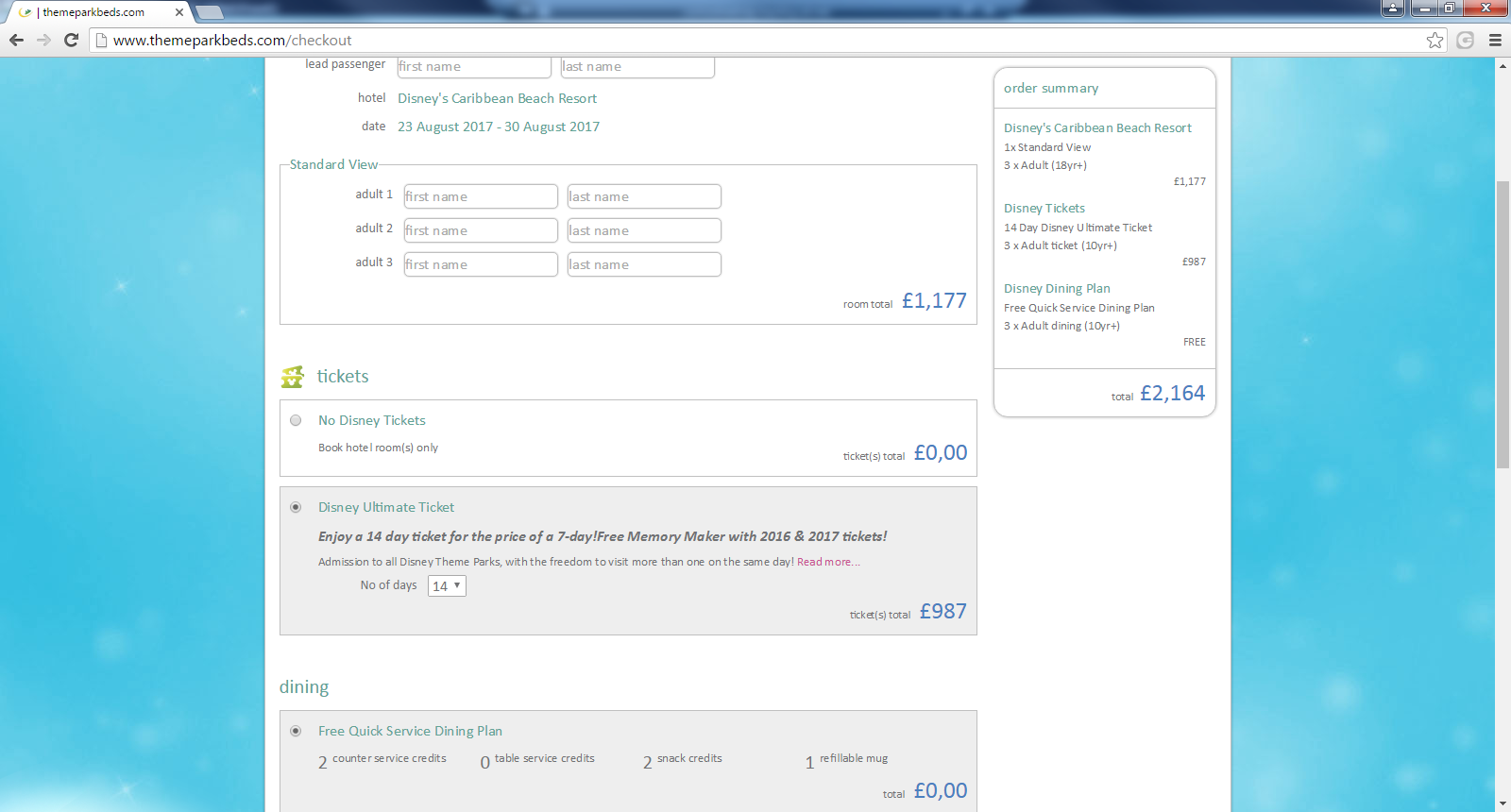Click the 14-day ticket promotional text
The width and height of the screenshot is (1511, 812).
pyautogui.click(x=603, y=536)
